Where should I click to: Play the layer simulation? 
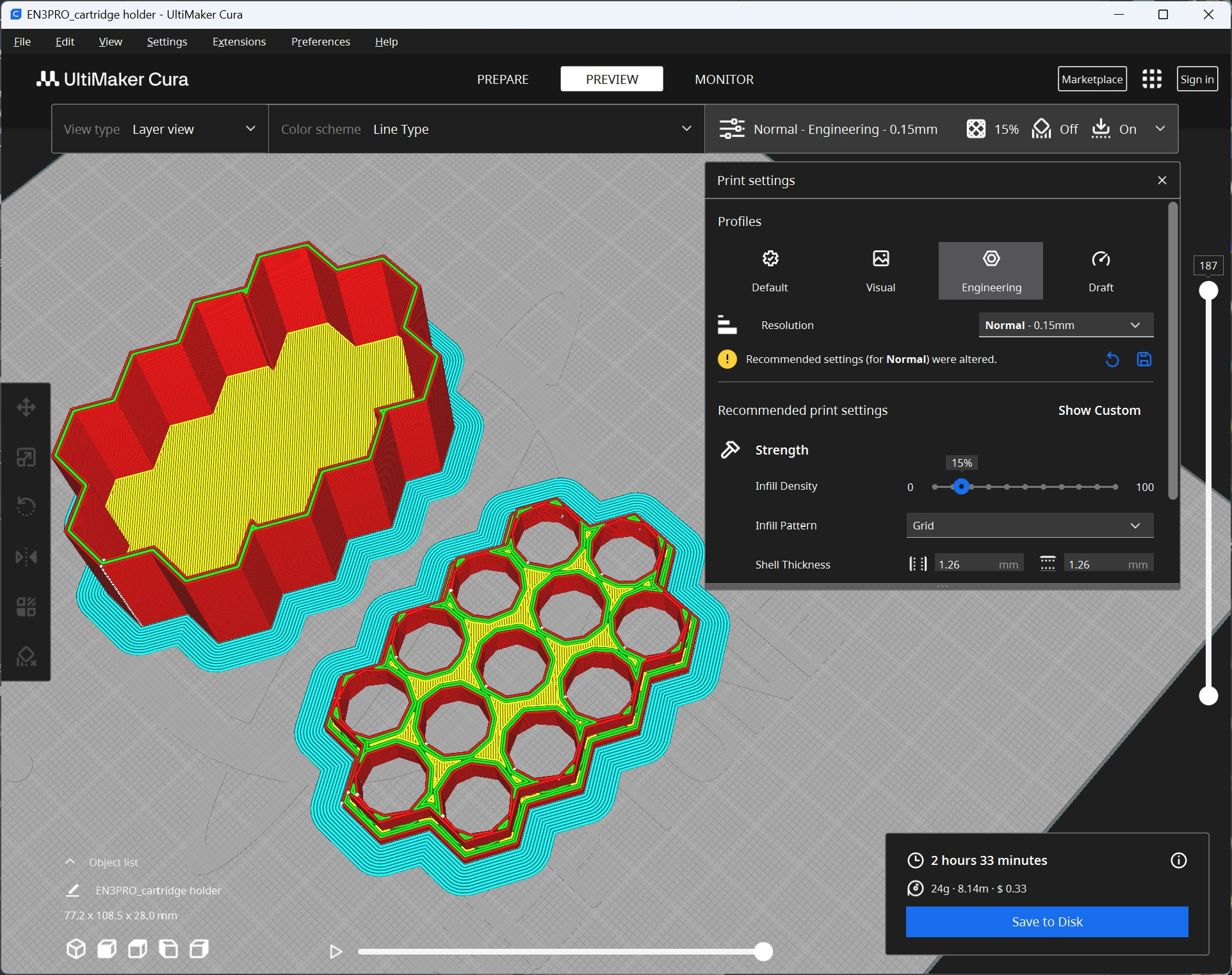pos(336,952)
